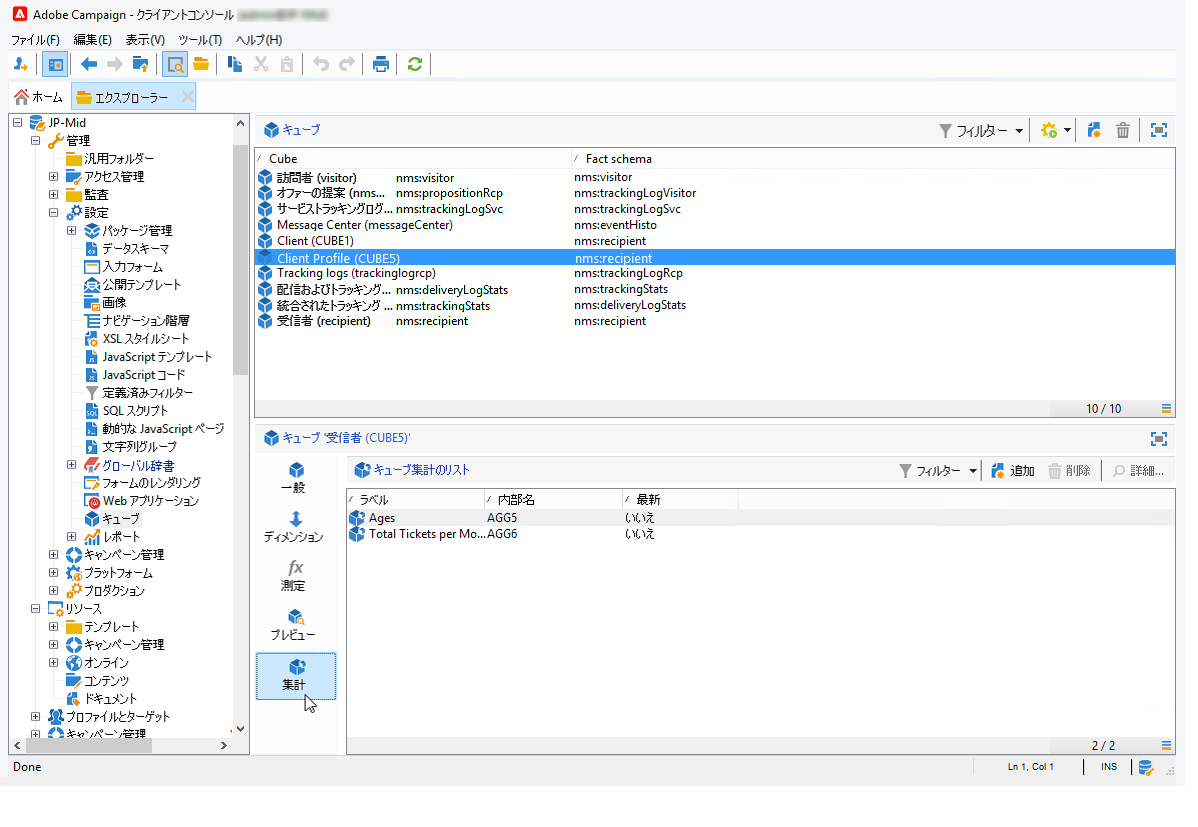Click the blue back arrow in the toolbar
The height and width of the screenshot is (827, 1198).
click(x=89, y=65)
